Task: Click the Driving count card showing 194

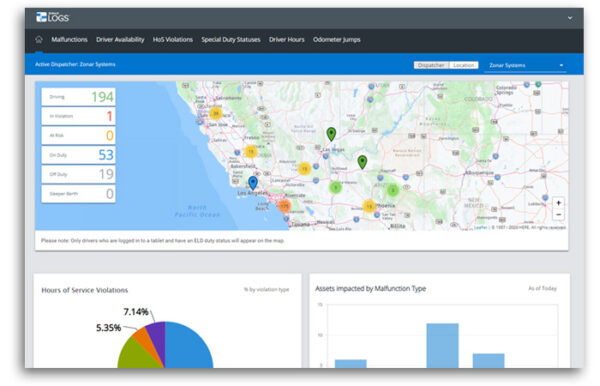Action: click(x=78, y=97)
